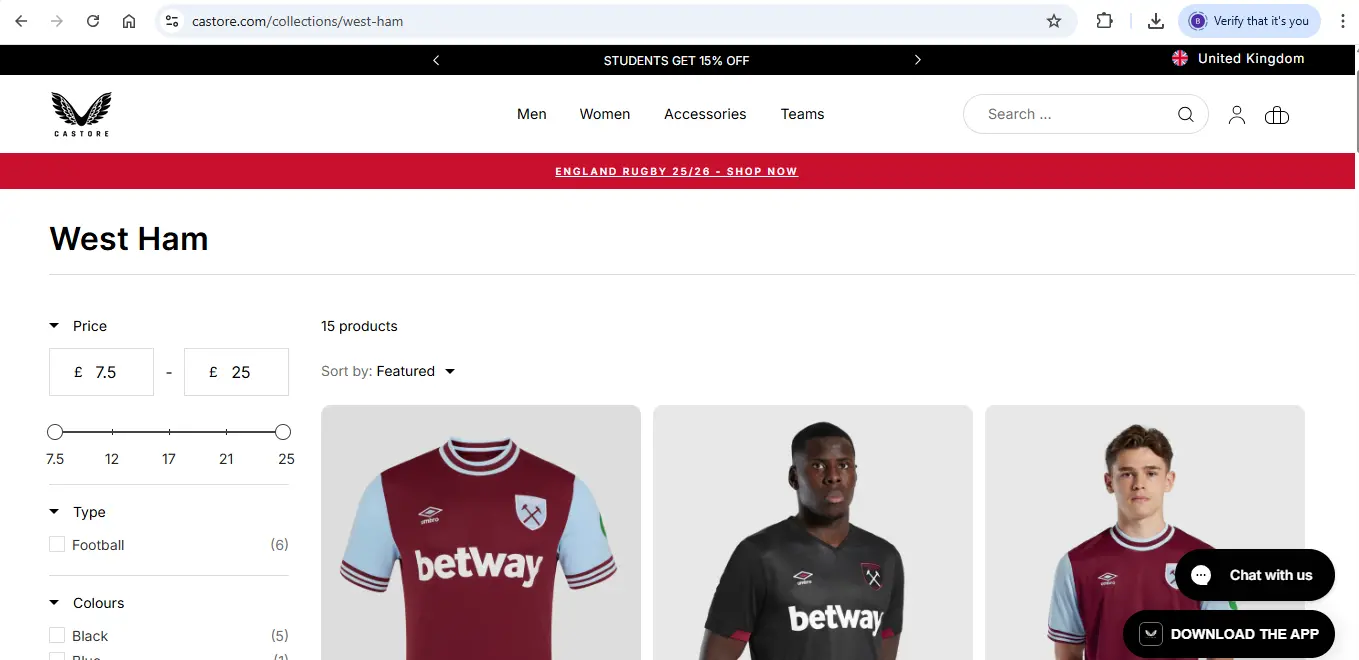Check the Black colour filter
The height and width of the screenshot is (660, 1359).
[57, 636]
